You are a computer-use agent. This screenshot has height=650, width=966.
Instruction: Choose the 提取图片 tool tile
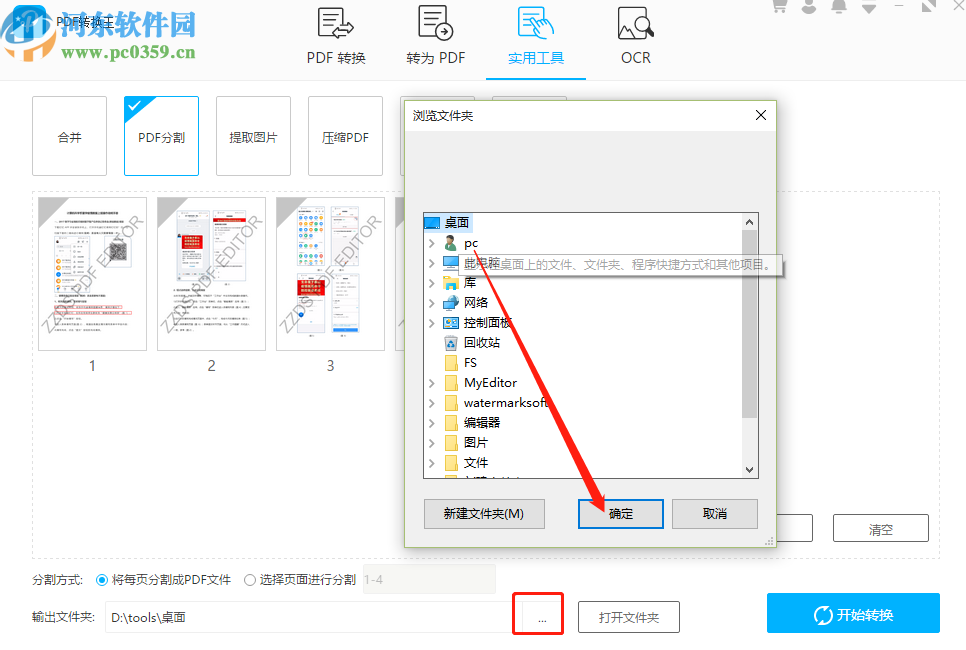pos(253,136)
